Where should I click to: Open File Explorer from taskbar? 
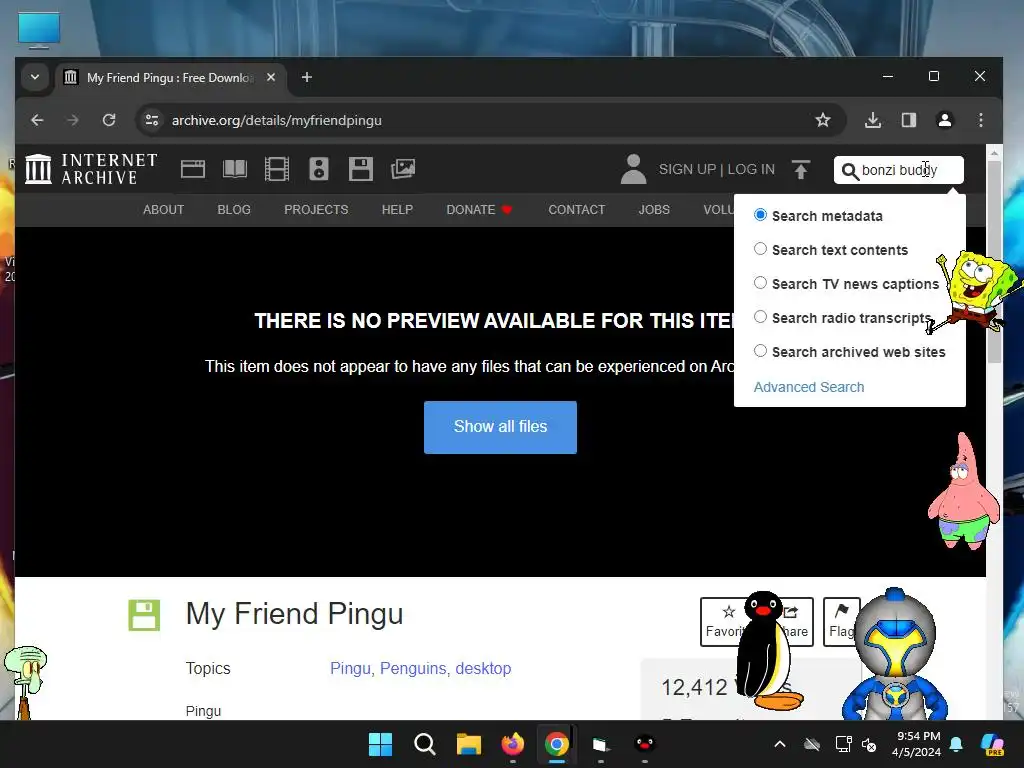point(469,744)
